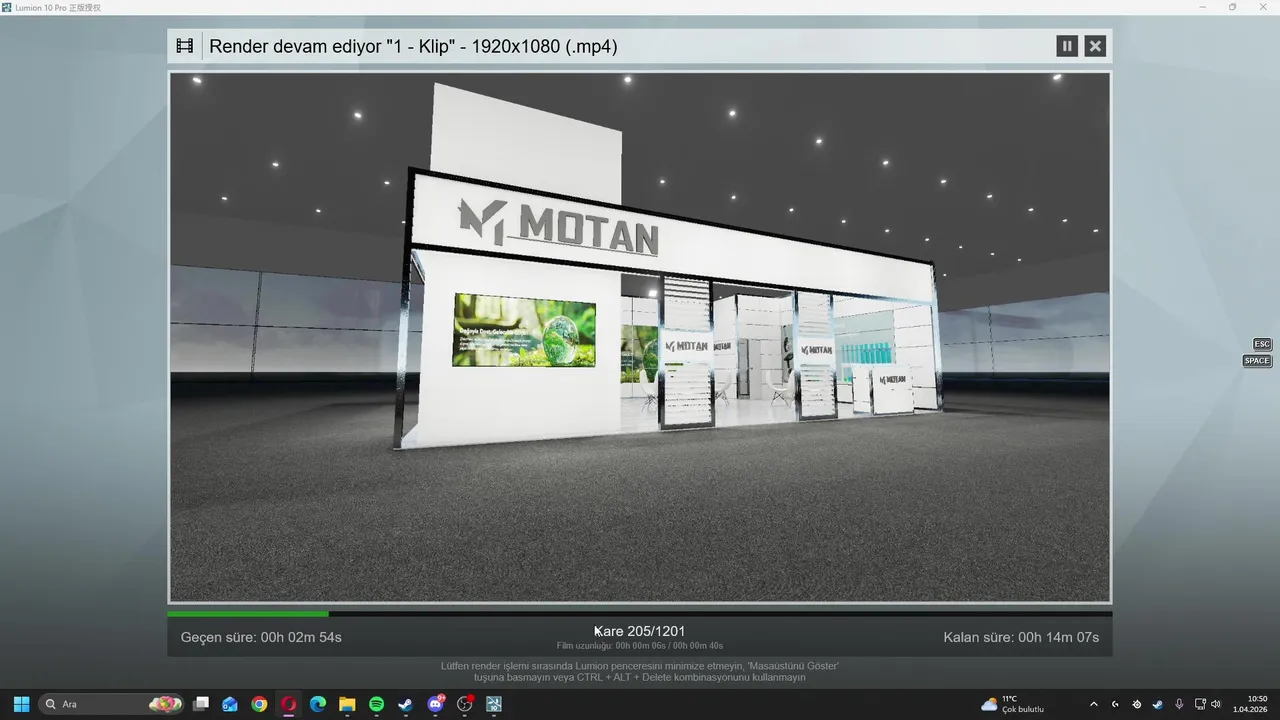Open File Explorer from the taskbar

coord(347,704)
